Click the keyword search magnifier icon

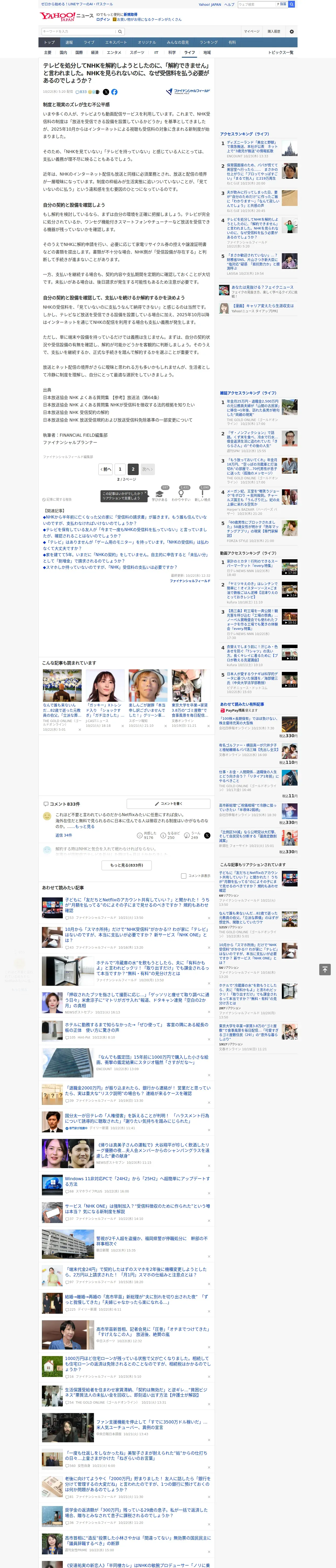point(120,32)
